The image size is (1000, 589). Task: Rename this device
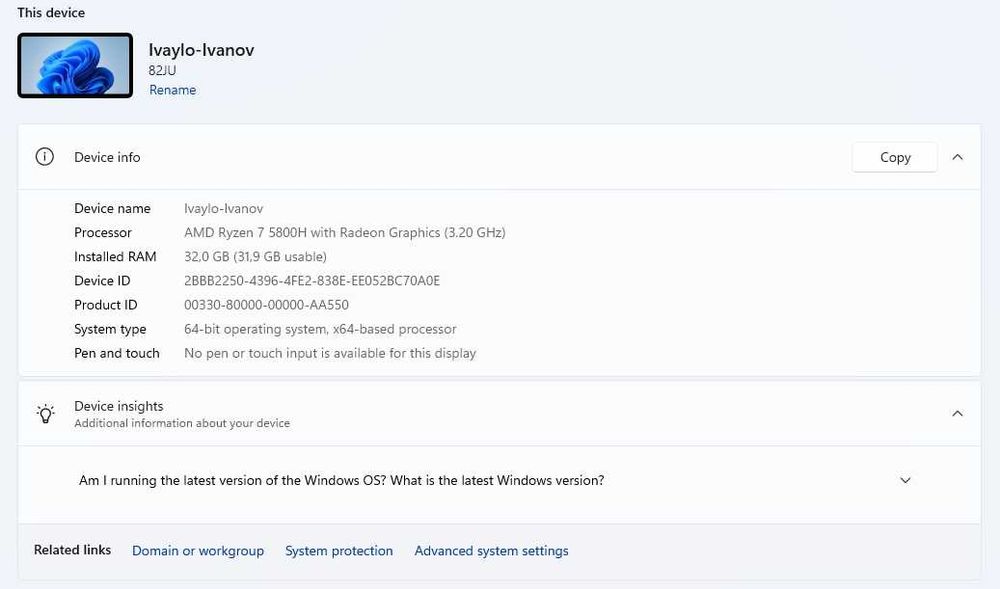tap(172, 90)
